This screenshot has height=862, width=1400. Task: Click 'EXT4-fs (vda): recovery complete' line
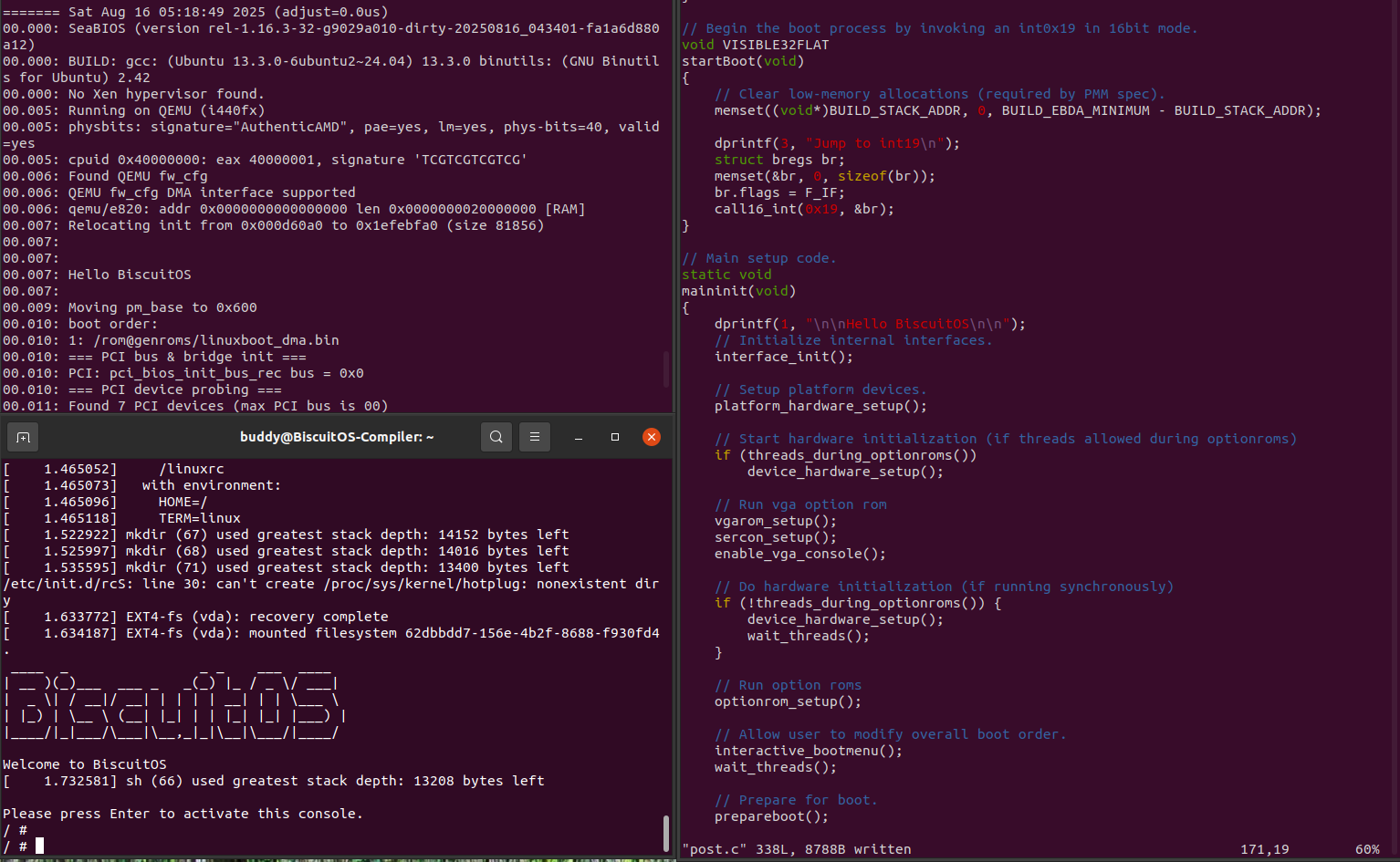coord(257,617)
